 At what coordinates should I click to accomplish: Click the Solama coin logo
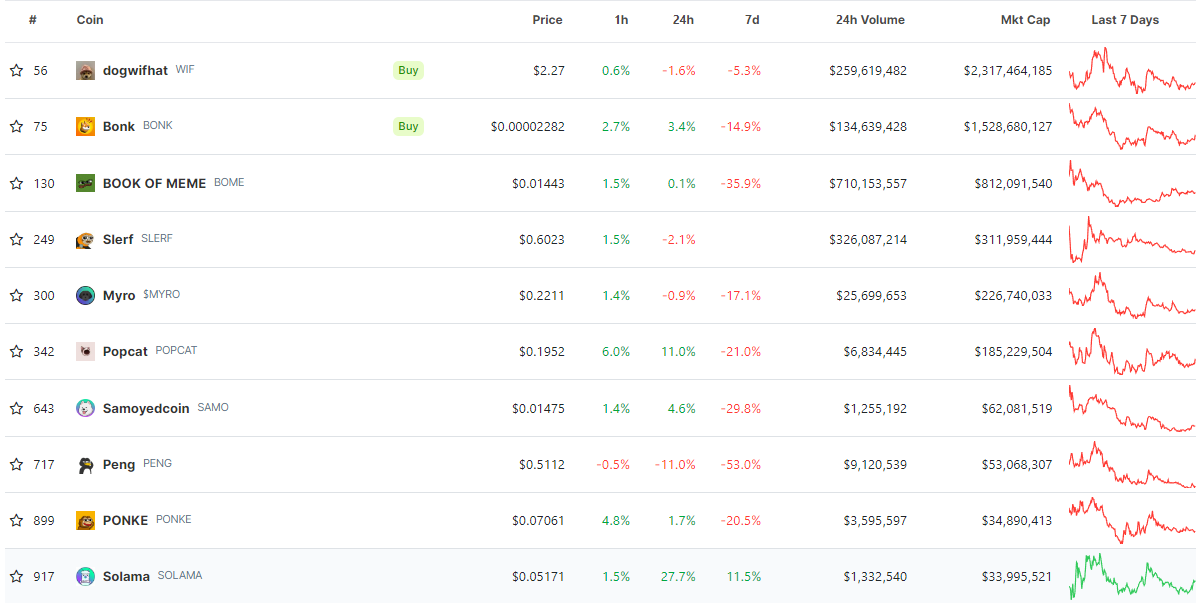pos(85,576)
